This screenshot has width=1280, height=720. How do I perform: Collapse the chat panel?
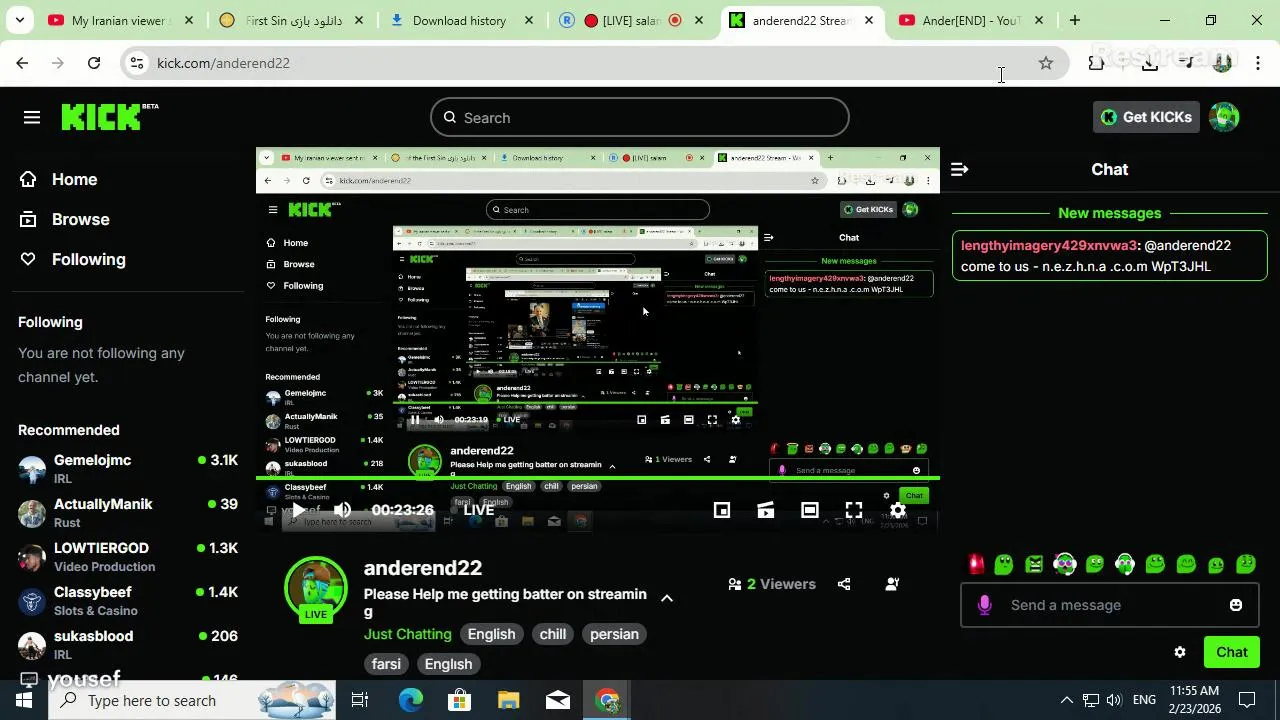click(x=959, y=170)
